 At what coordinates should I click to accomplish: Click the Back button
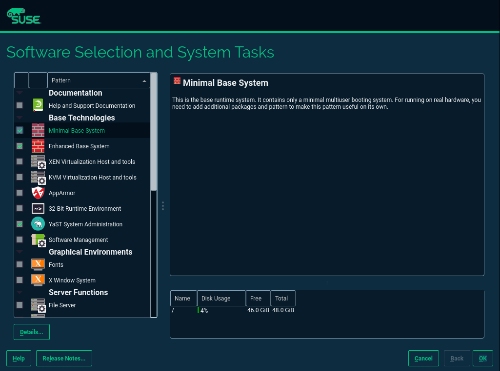tap(457, 359)
